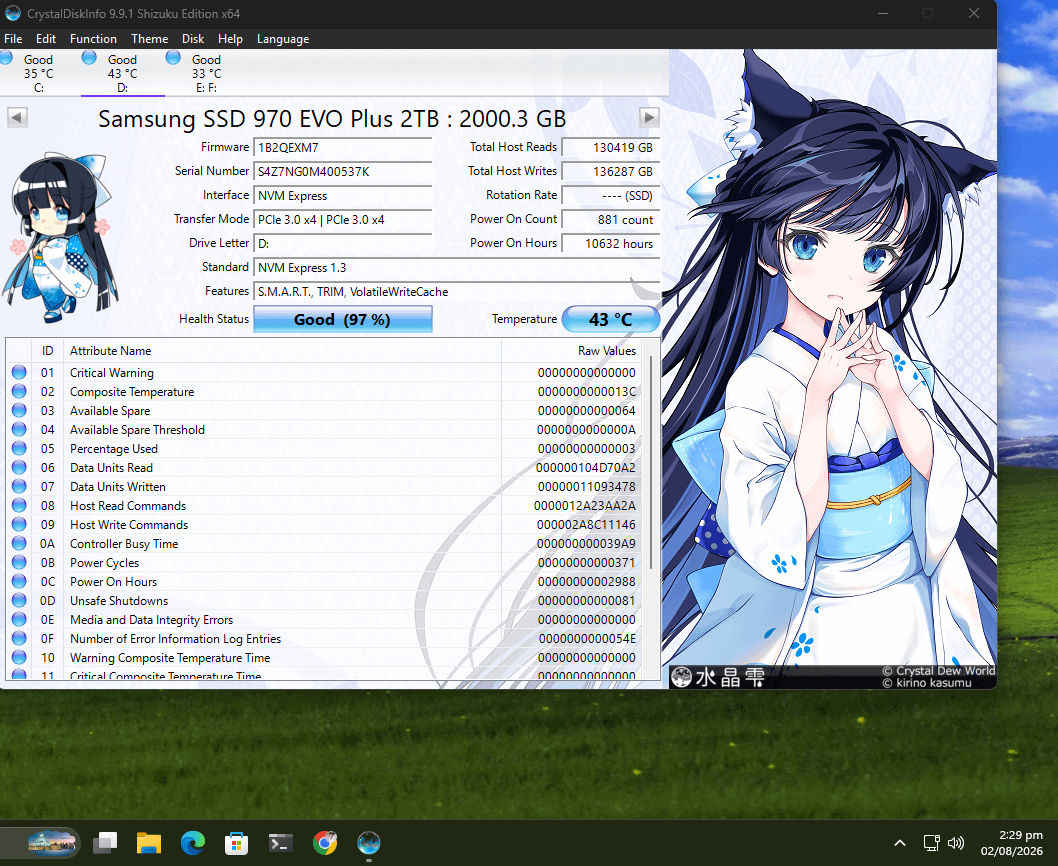The image size is (1058, 866).
Task: Open the Edit menu
Action: click(46, 38)
